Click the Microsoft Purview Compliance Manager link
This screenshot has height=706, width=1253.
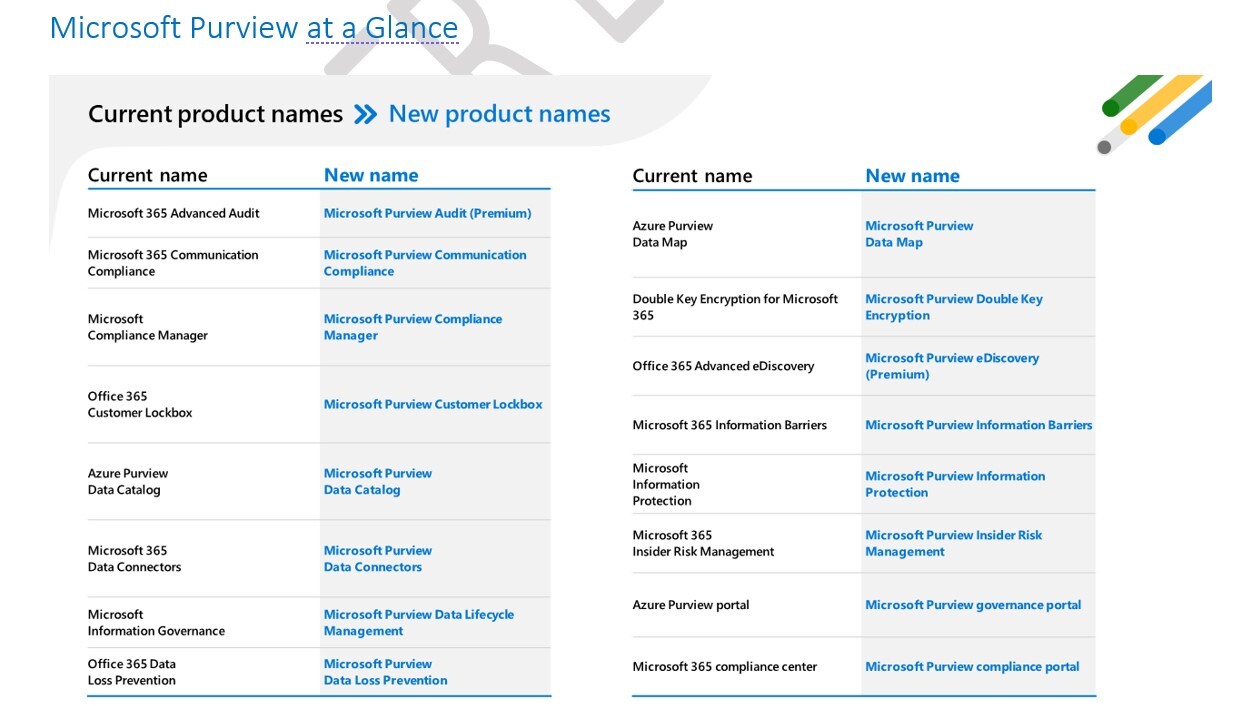(412, 327)
